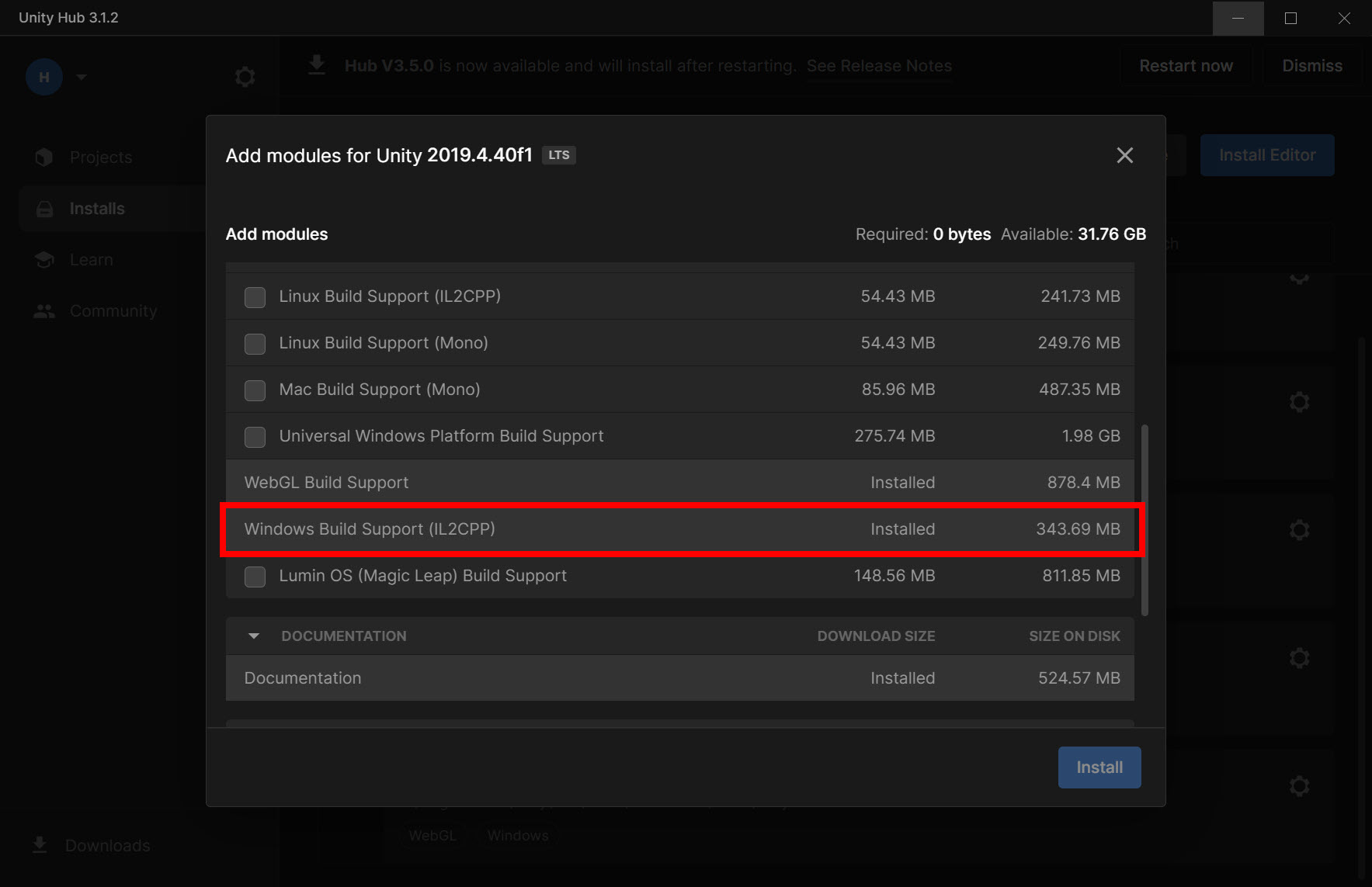Click Lumin OS (Magic Leap) Build Support label
Image resolution: width=1372 pixels, height=887 pixels.
[423, 576]
